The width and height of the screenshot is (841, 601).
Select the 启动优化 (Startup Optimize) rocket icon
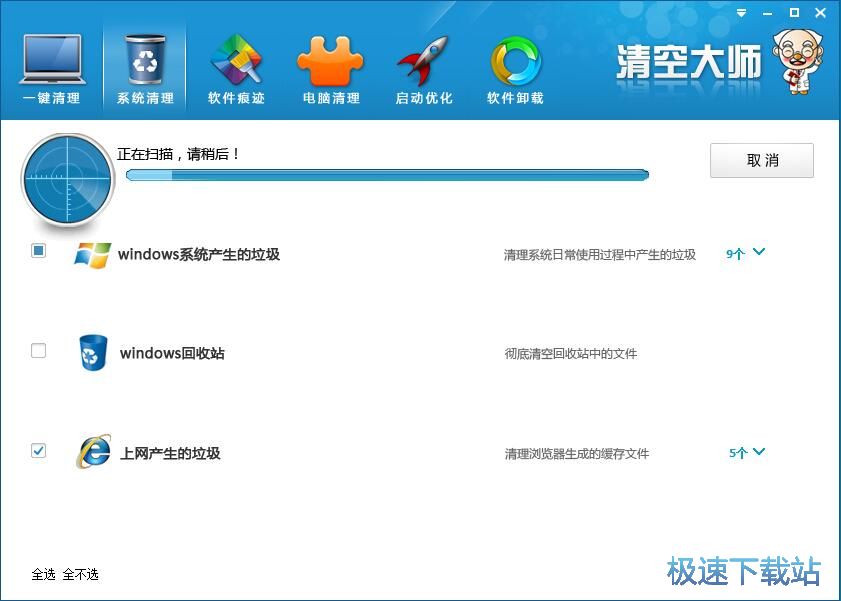coord(423,58)
